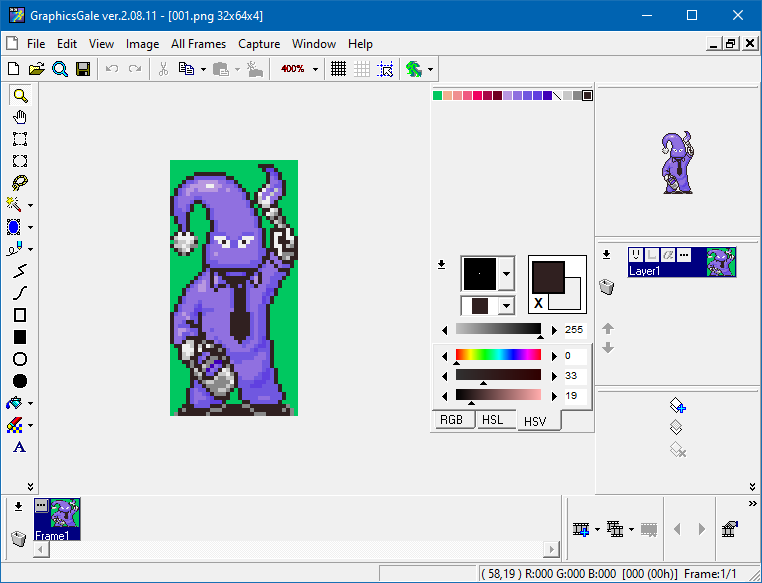This screenshot has width=762, height=583.
Task: Toggle snap to grid selection
Action: (x=385, y=69)
